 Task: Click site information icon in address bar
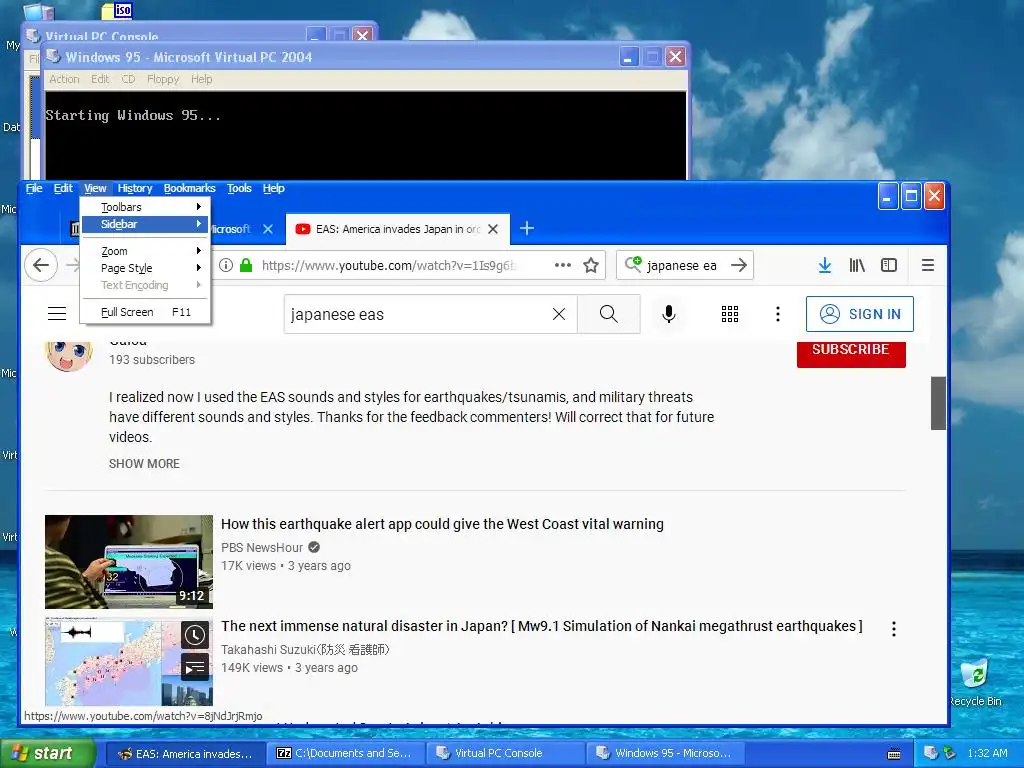point(226,265)
